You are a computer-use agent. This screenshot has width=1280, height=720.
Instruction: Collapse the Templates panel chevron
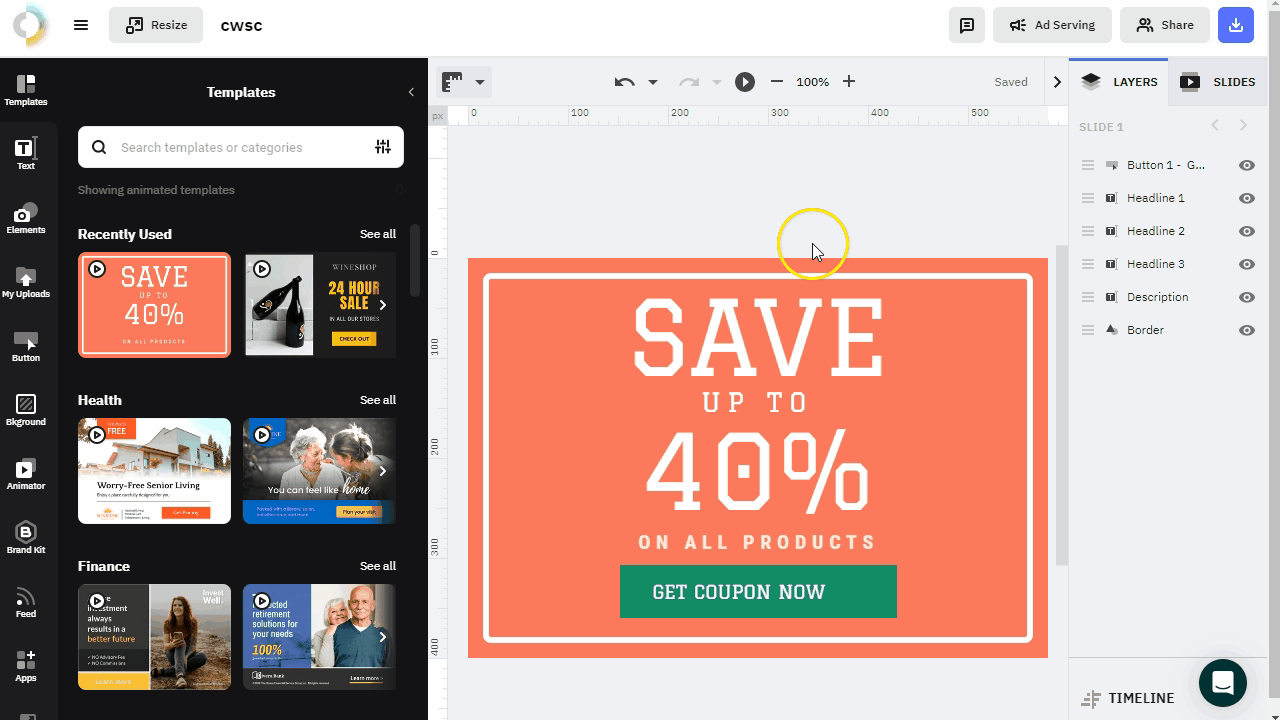pos(411,92)
